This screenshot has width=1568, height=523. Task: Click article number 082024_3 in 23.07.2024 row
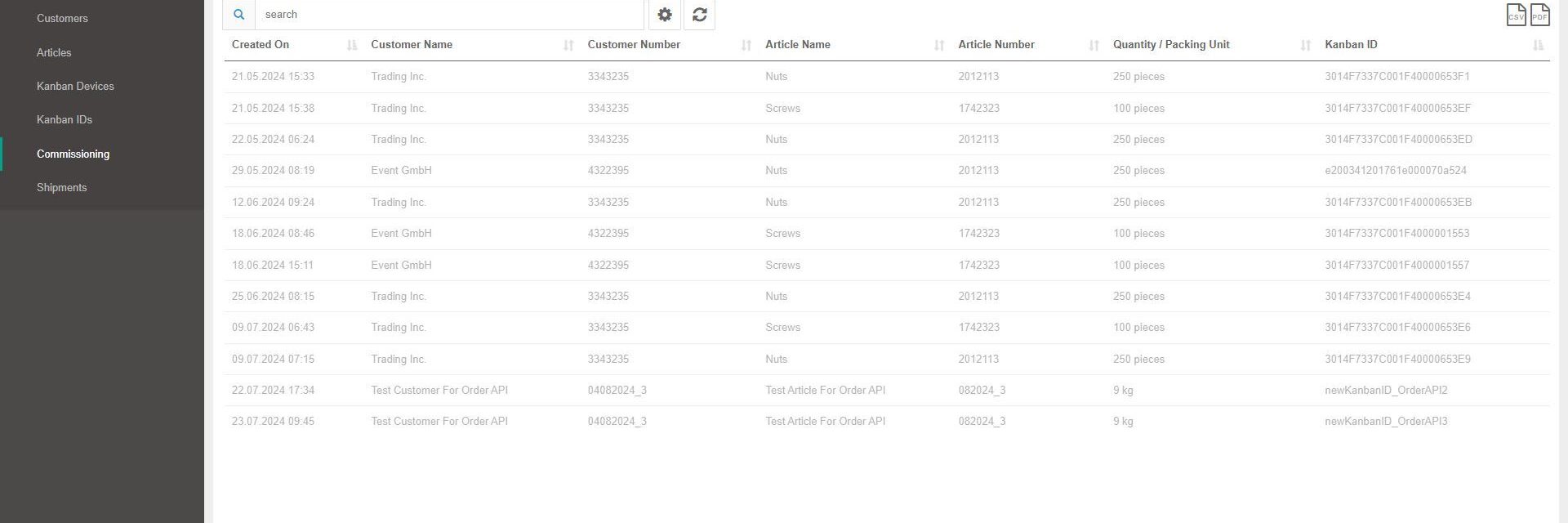(x=982, y=422)
